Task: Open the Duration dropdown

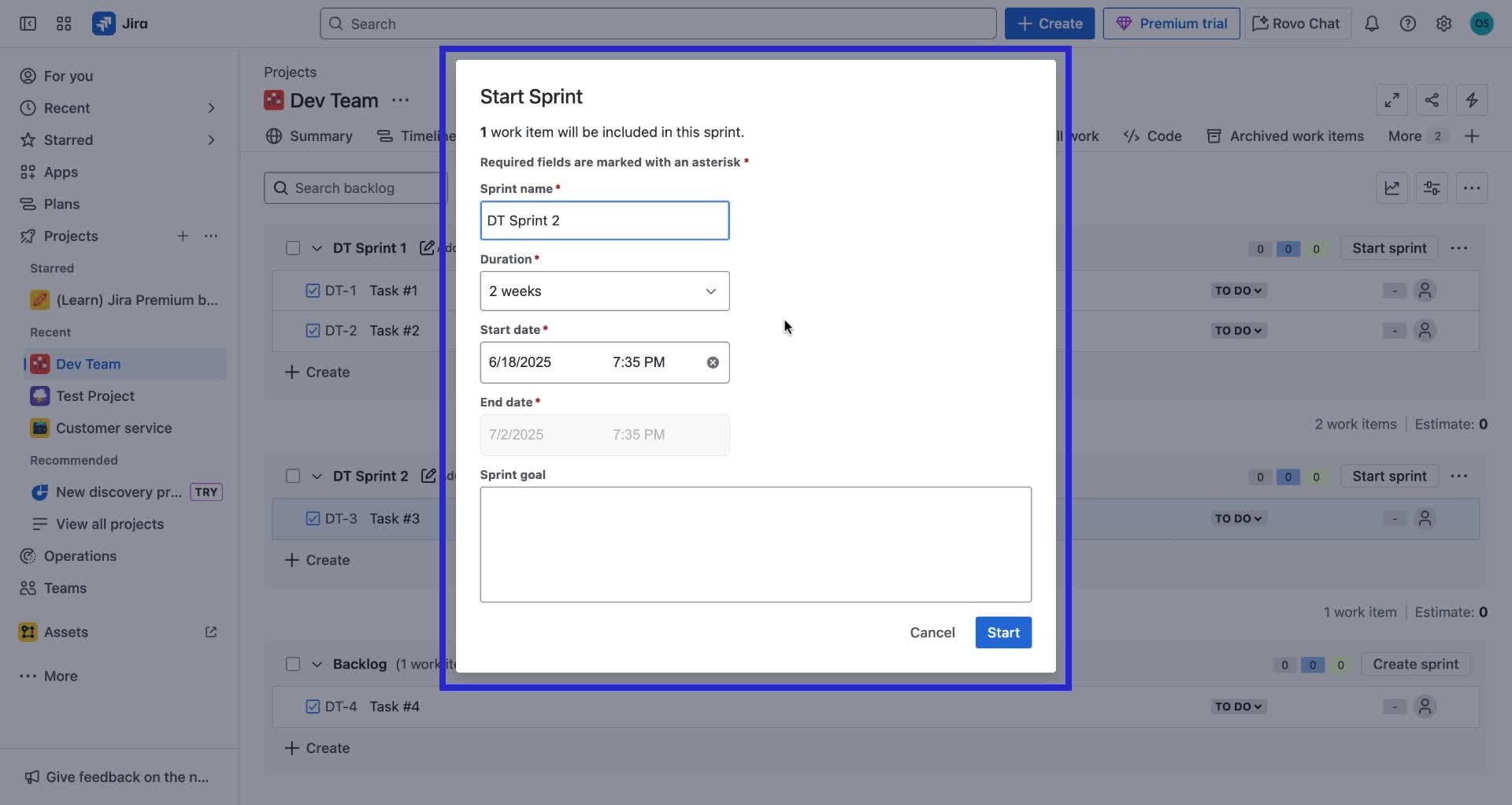Action: point(604,291)
